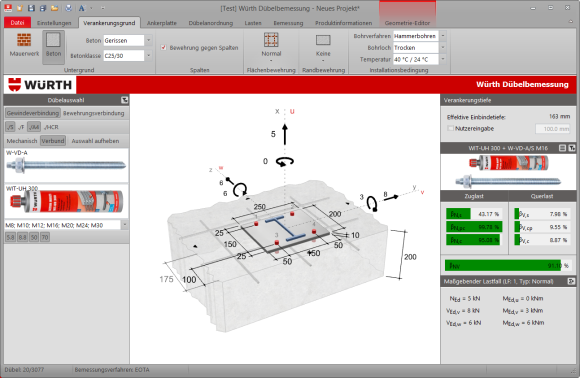Open the Lasten ribbon tab
This screenshot has height=378, width=580.
pos(253,23)
